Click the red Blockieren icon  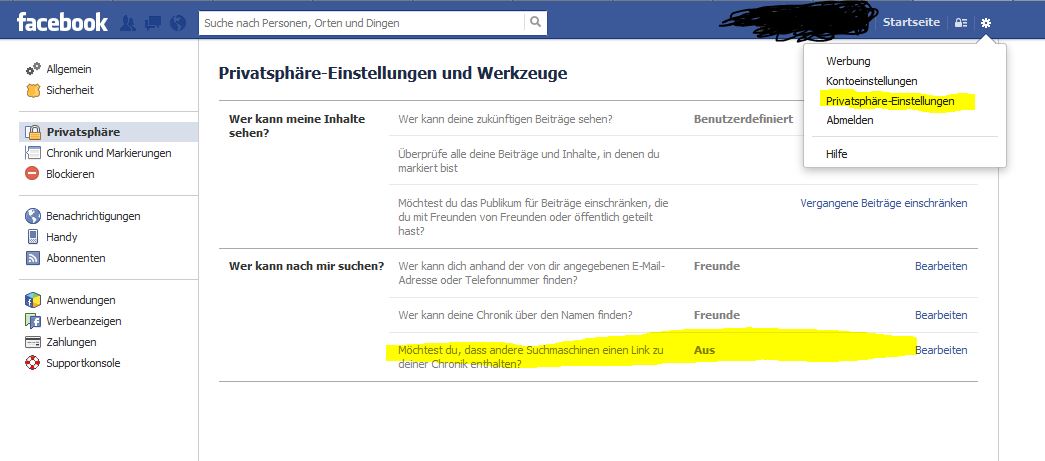tap(33, 174)
